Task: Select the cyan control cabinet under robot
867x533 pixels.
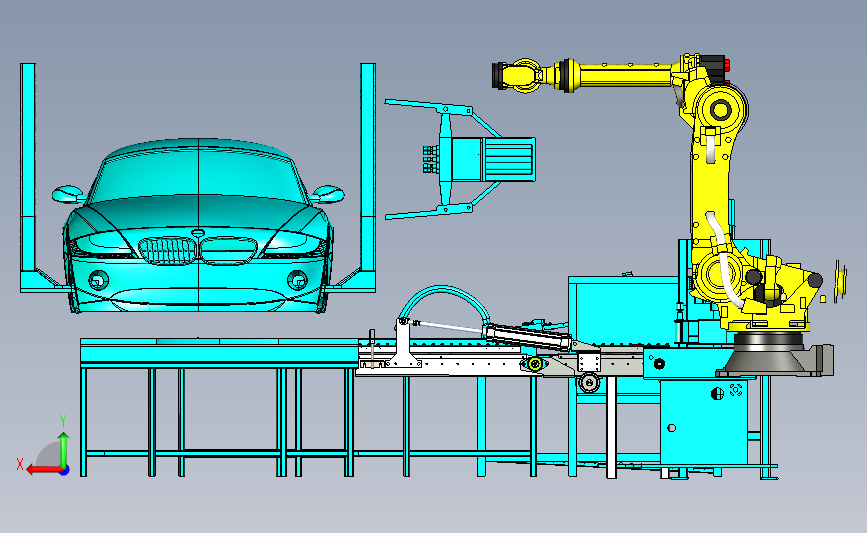Action: [x=703, y=422]
